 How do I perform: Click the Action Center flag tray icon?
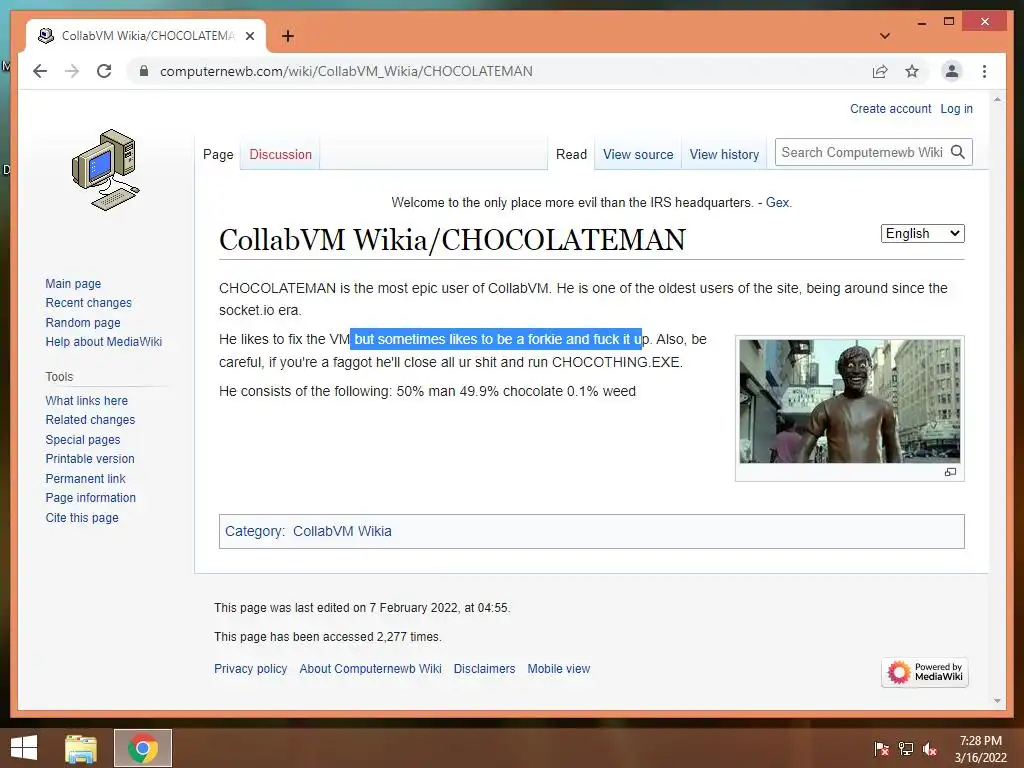coord(881,749)
